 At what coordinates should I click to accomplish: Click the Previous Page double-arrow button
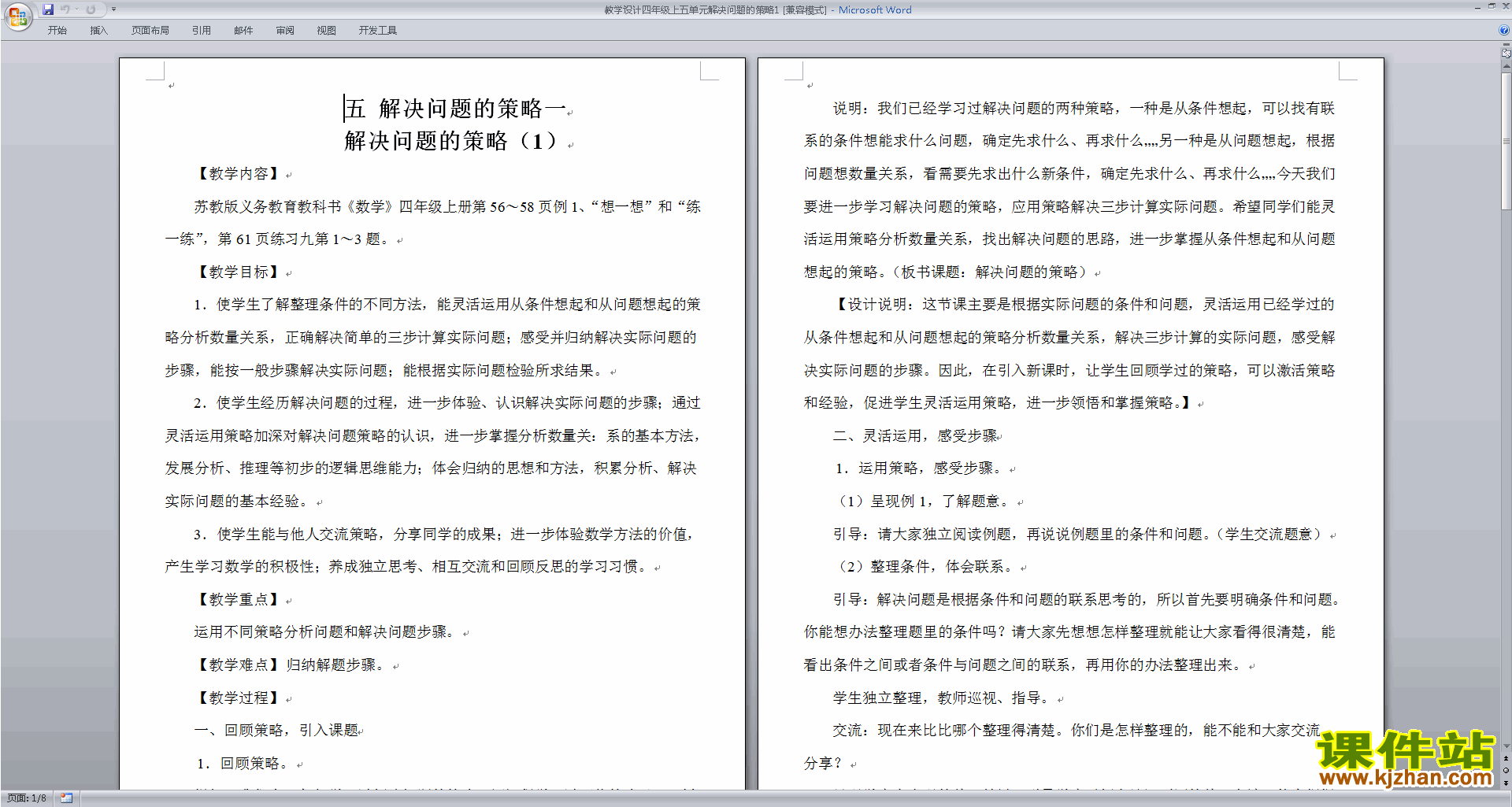pos(1506,758)
